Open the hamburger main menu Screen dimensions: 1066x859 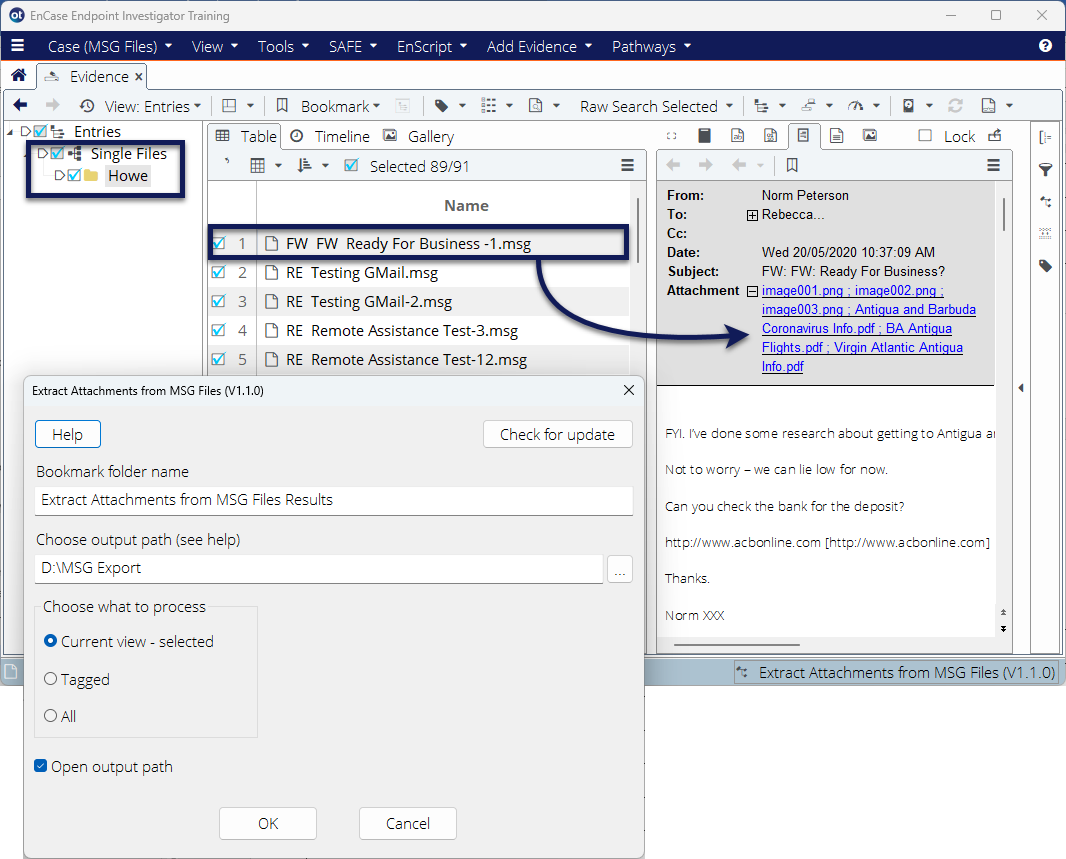point(18,46)
